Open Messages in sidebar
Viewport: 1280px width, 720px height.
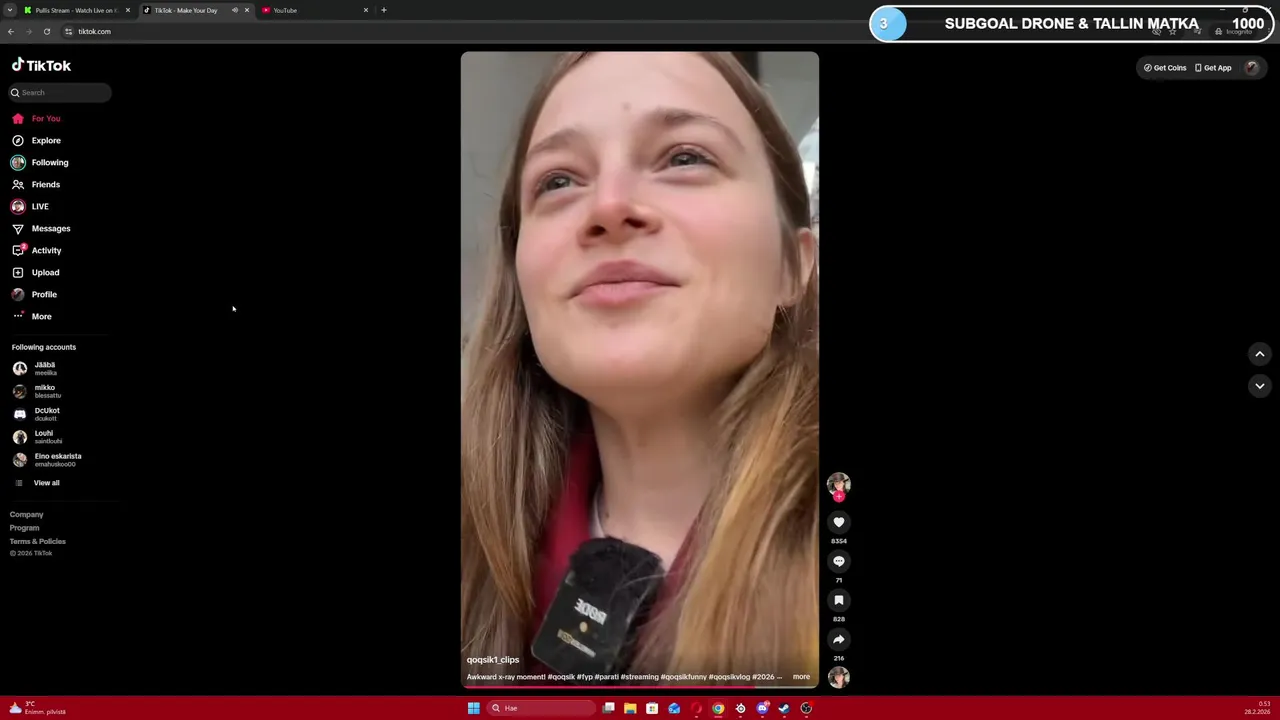(x=41, y=228)
